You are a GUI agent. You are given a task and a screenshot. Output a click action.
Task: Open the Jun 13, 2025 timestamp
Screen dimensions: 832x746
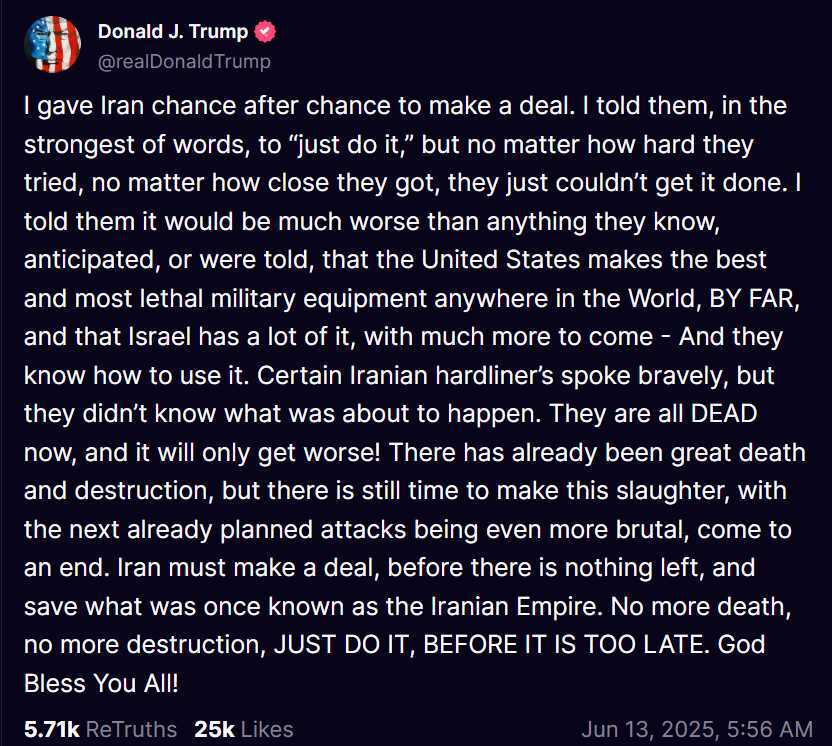[x=651, y=730]
